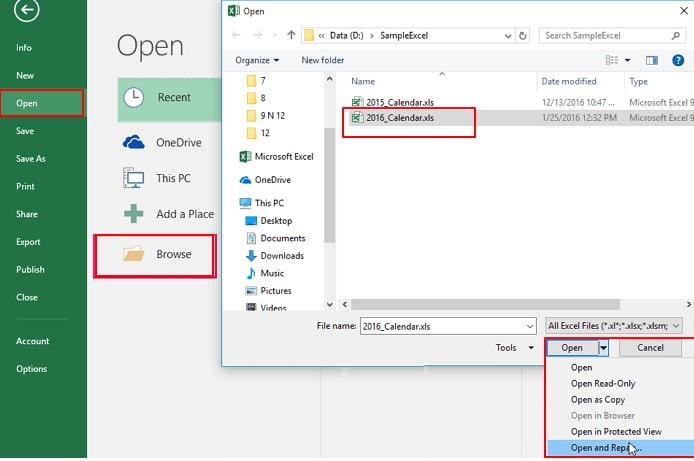Choose Open Read-Only from the menu
This screenshot has width=694, height=461.
[x=603, y=384]
